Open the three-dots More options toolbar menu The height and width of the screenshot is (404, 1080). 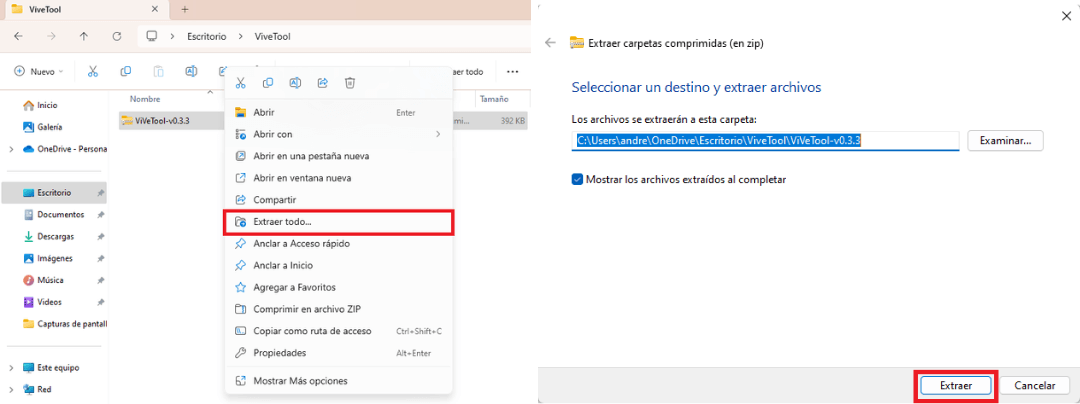[x=512, y=72]
